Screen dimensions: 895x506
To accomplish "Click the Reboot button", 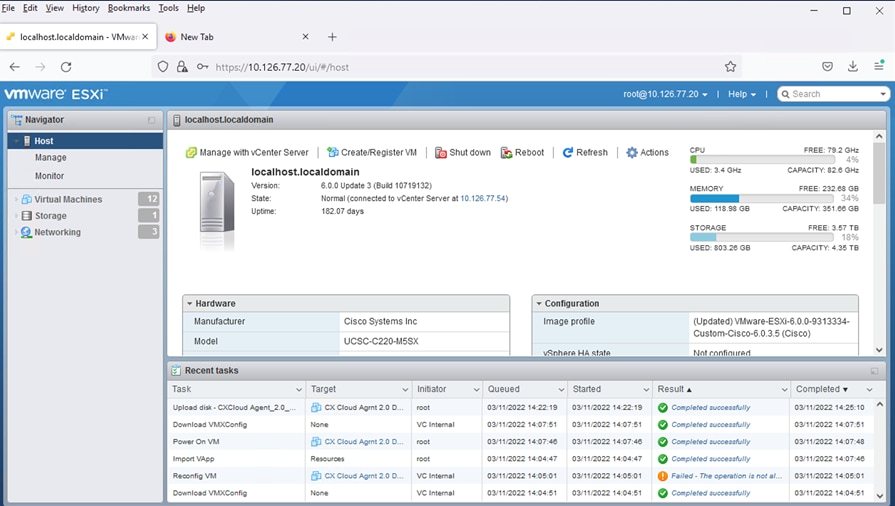I will tap(522, 152).
